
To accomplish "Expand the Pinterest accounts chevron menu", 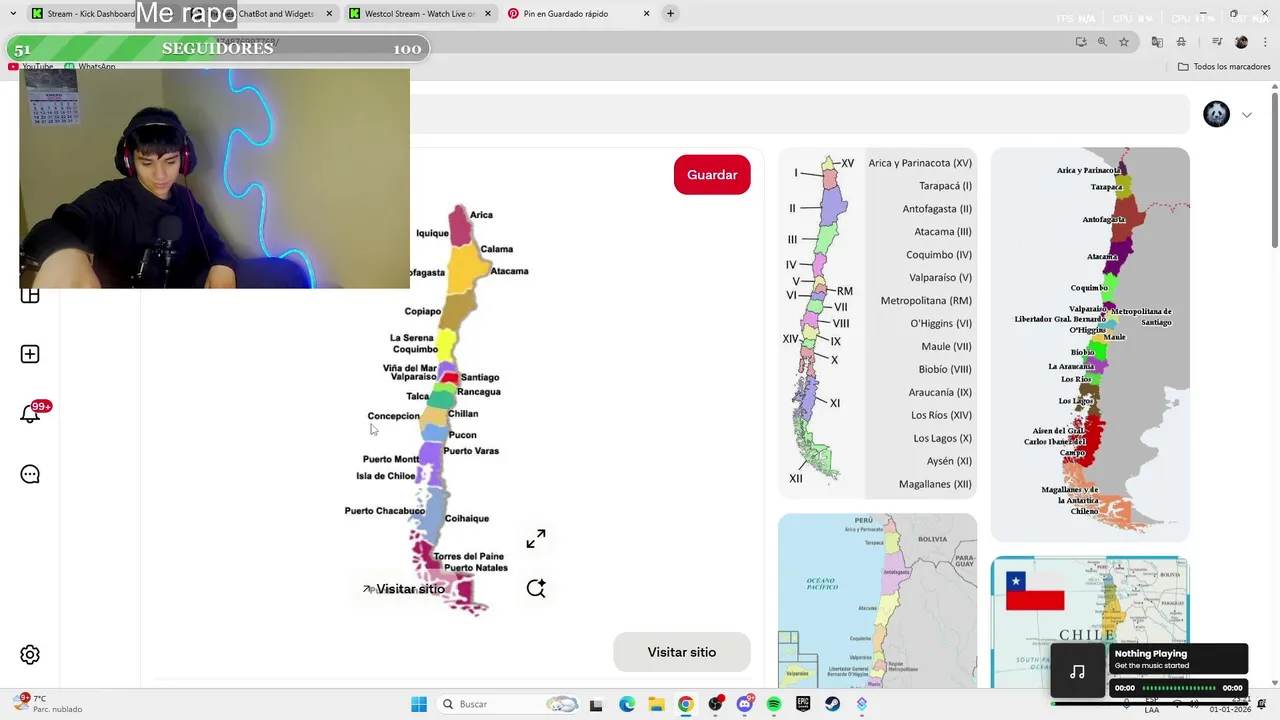I will [1247, 115].
